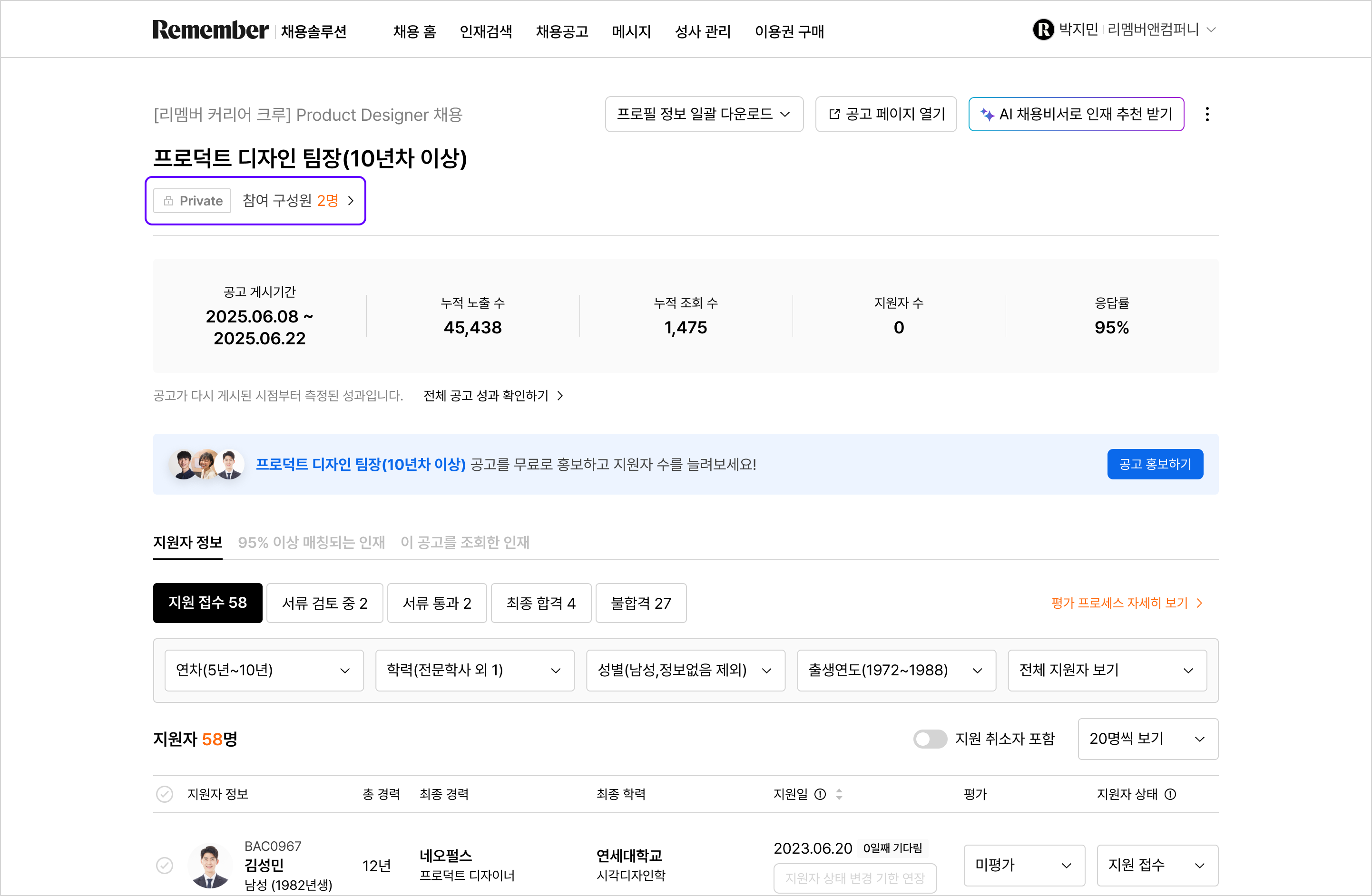Filter by 불합격 27 status
This screenshot has width=1372, height=896.
(640, 603)
